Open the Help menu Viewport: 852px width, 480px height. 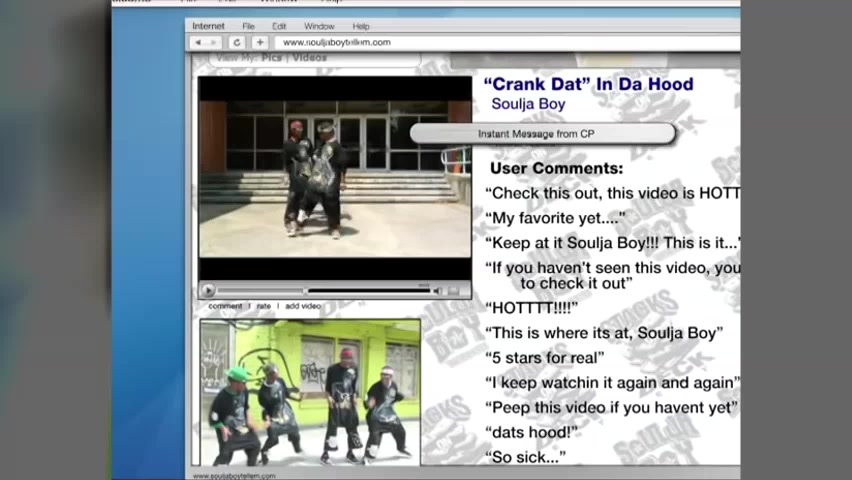tap(361, 26)
